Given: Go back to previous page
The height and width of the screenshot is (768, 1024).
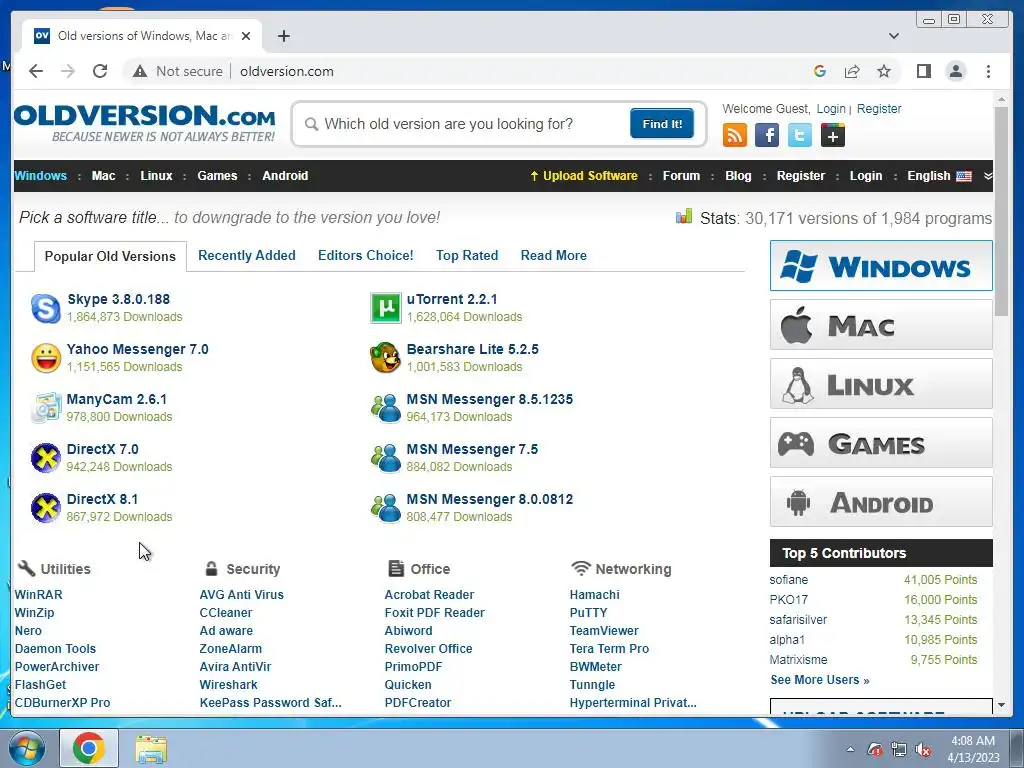Looking at the screenshot, I should pyautogui.click(x=36, y=71).
